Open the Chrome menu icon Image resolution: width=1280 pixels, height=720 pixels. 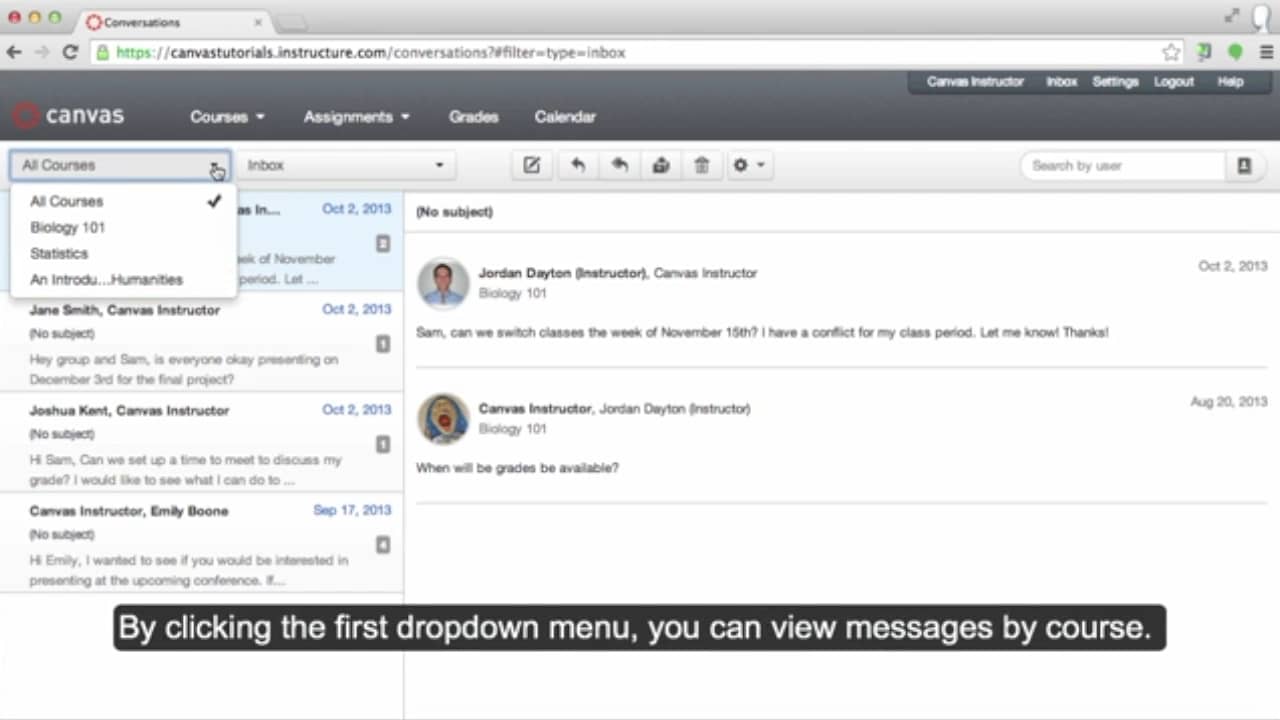1266,52
